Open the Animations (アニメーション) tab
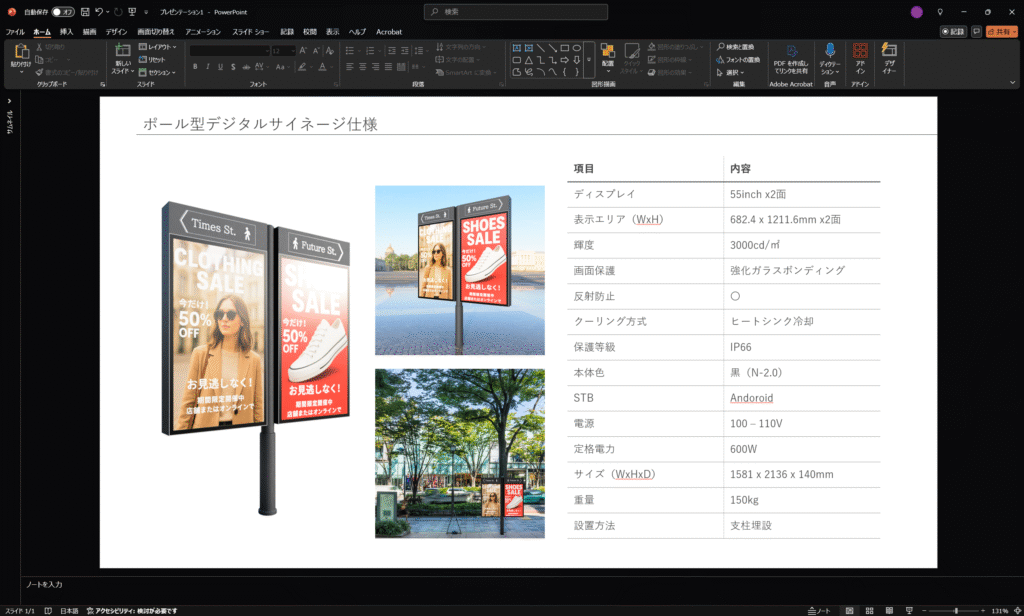Viewport: 1024px width, 616px height. point(203,32)
